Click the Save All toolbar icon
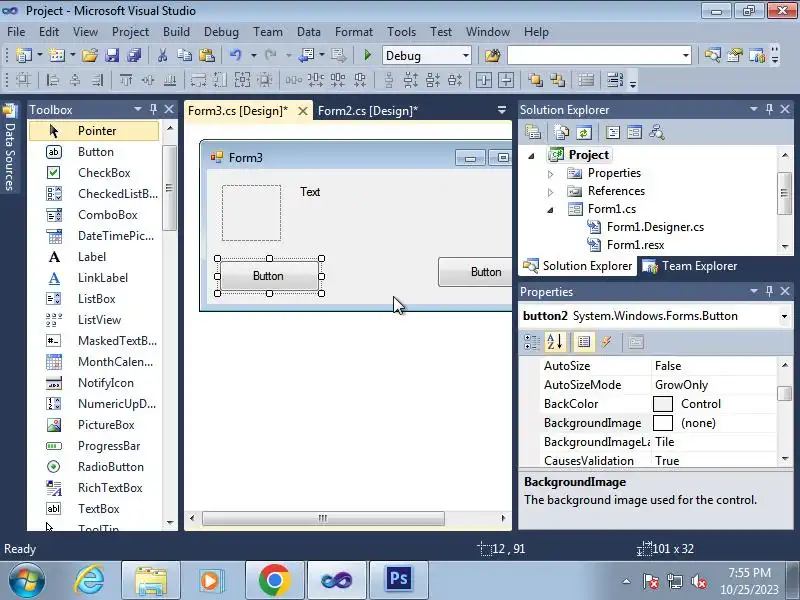The width and height of the screenshot is (800, 600). pos(134,55)
